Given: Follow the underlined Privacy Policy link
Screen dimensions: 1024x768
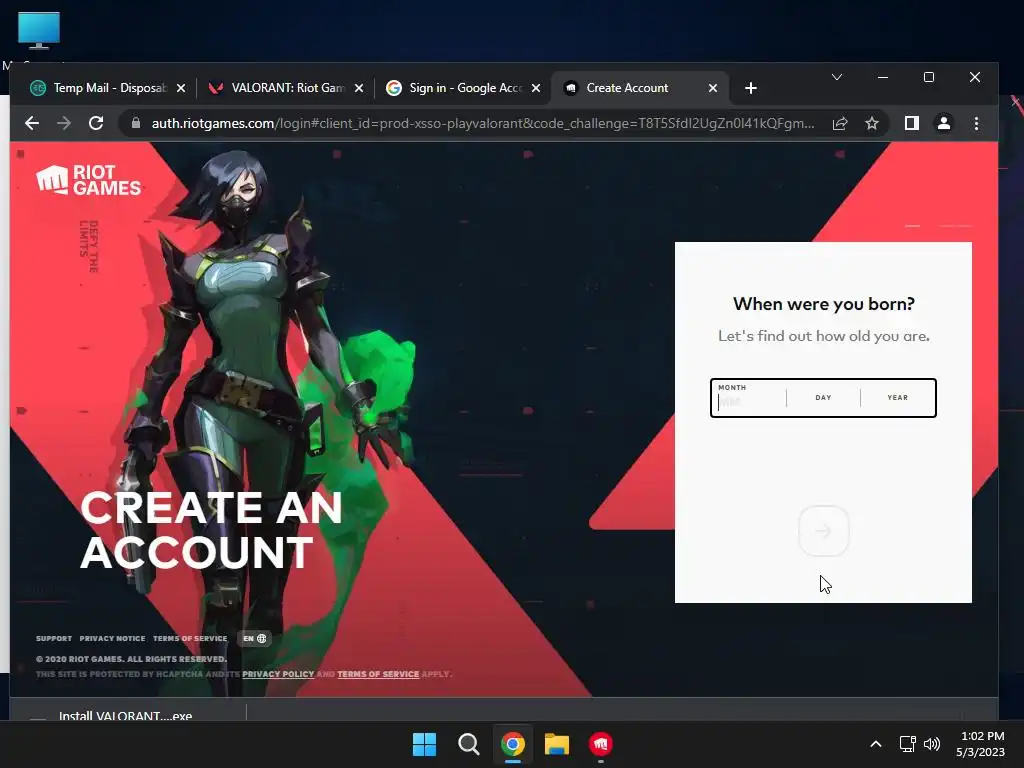Looking at the screenshot, I should pos(278,674).
